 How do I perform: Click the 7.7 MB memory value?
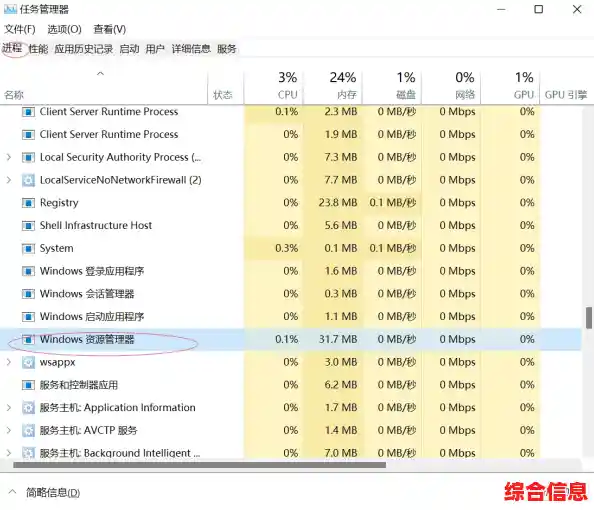341,180
